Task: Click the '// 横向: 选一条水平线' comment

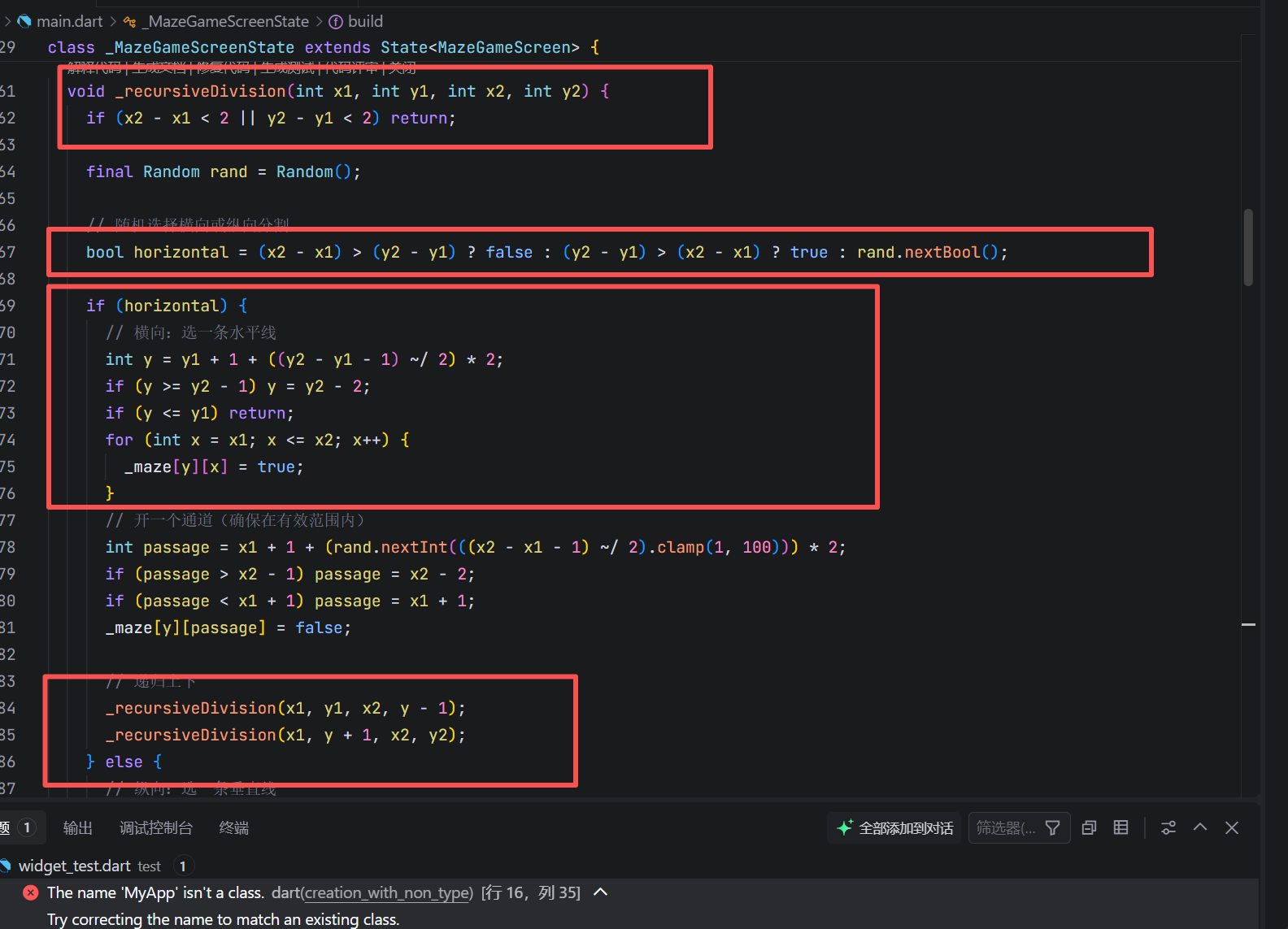Action: [x=191, y=332]
